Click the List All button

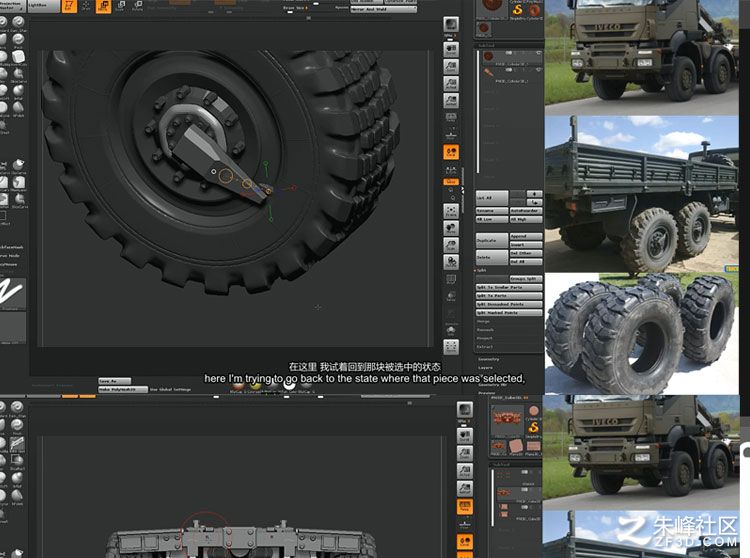pos(492,198)
